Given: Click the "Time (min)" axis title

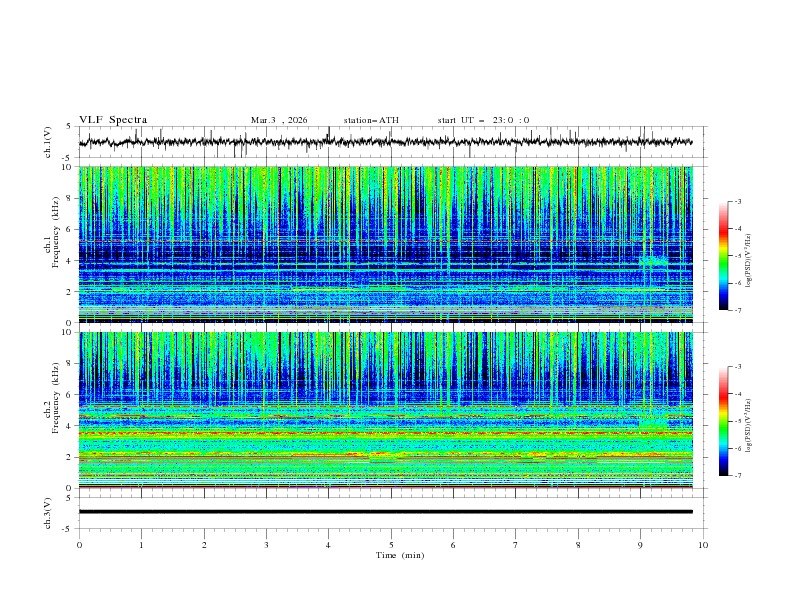Looking at the screenshot, I should [400, 555].
